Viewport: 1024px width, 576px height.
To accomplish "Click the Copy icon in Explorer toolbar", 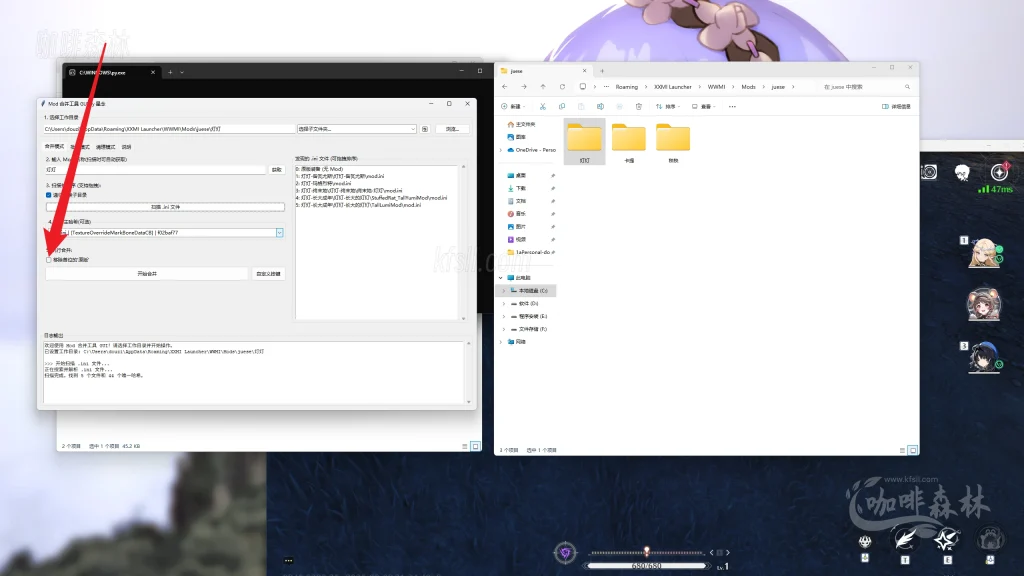I will coord(561,106).
